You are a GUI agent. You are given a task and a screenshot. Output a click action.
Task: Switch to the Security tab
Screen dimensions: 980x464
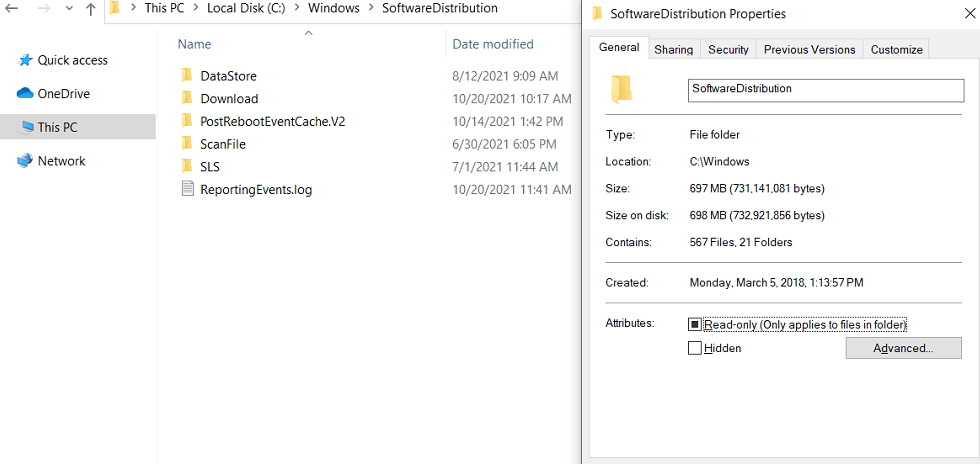[x=728, y=49]
